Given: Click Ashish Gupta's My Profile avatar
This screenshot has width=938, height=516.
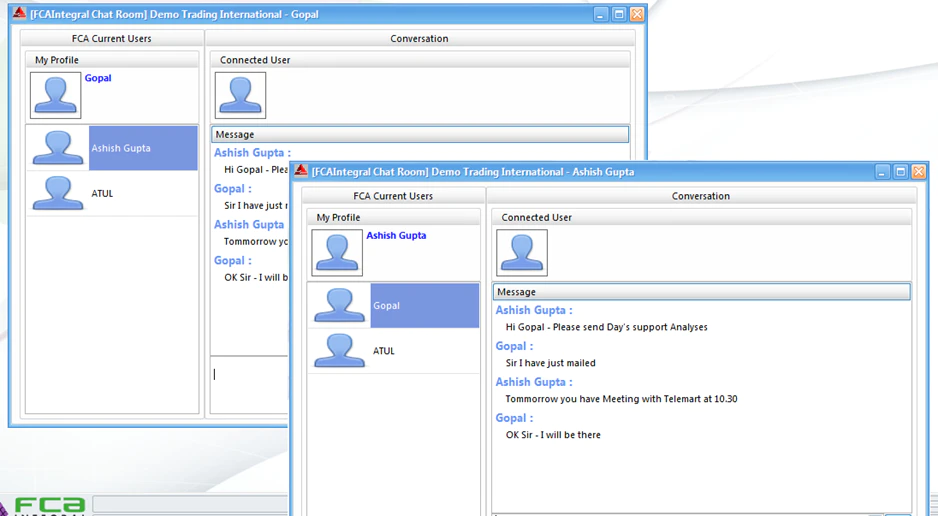Looking at the screenshot, I should click(x=337, y=253).
